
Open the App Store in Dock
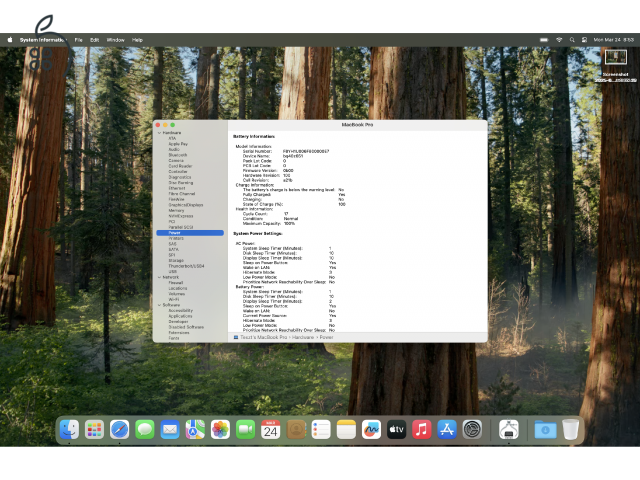pos(447,429)
